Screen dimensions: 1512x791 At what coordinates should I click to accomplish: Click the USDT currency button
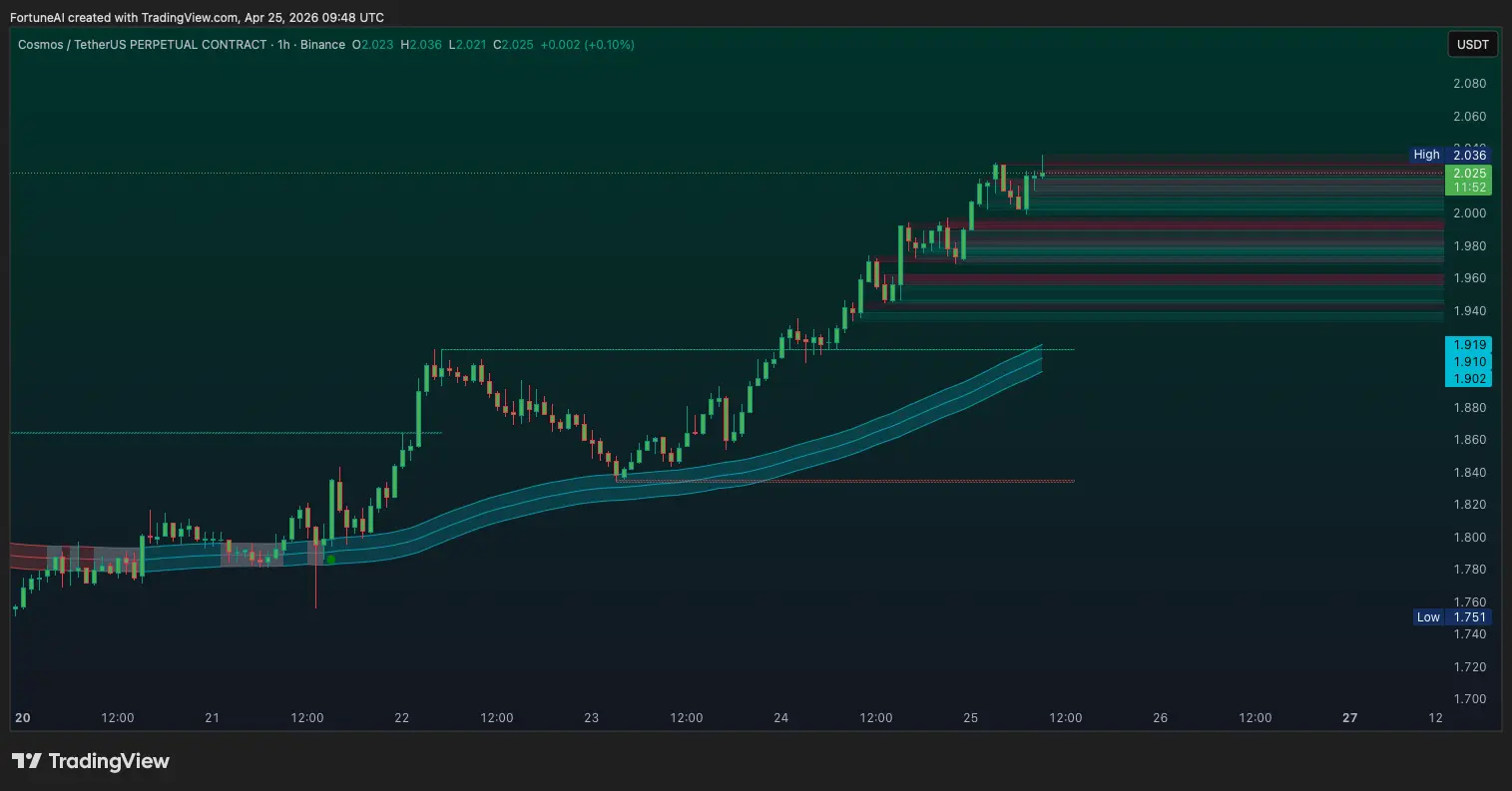[1473, 45]
